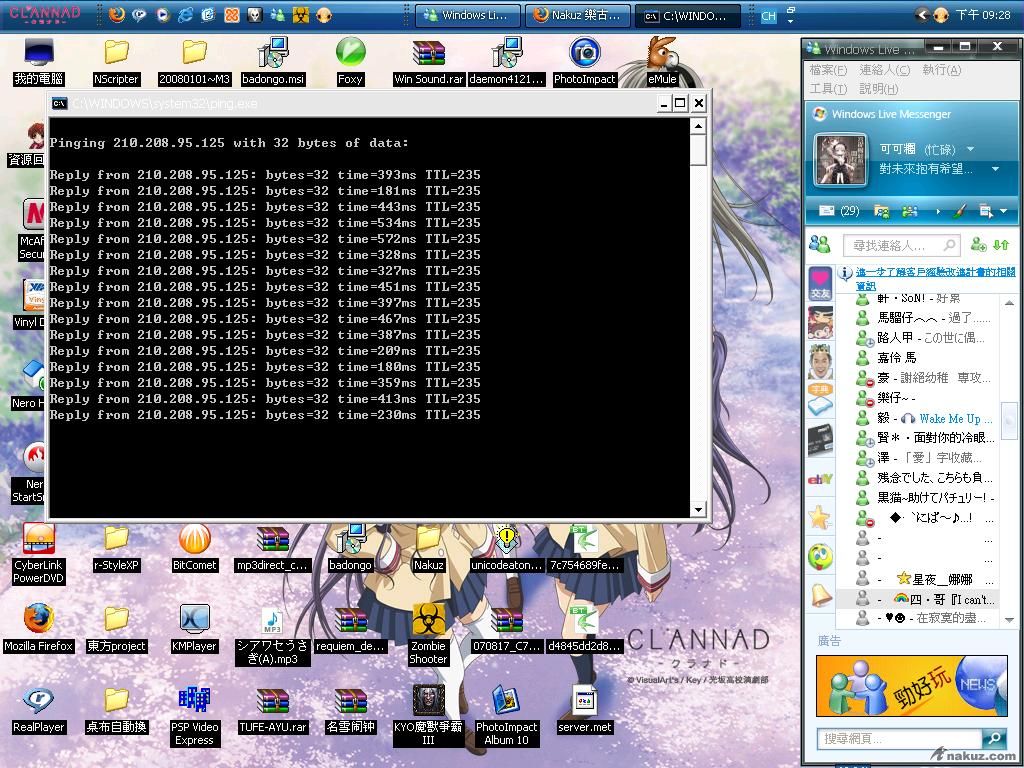Open 執行(A) menu in Messenger

tap(941, 70)
